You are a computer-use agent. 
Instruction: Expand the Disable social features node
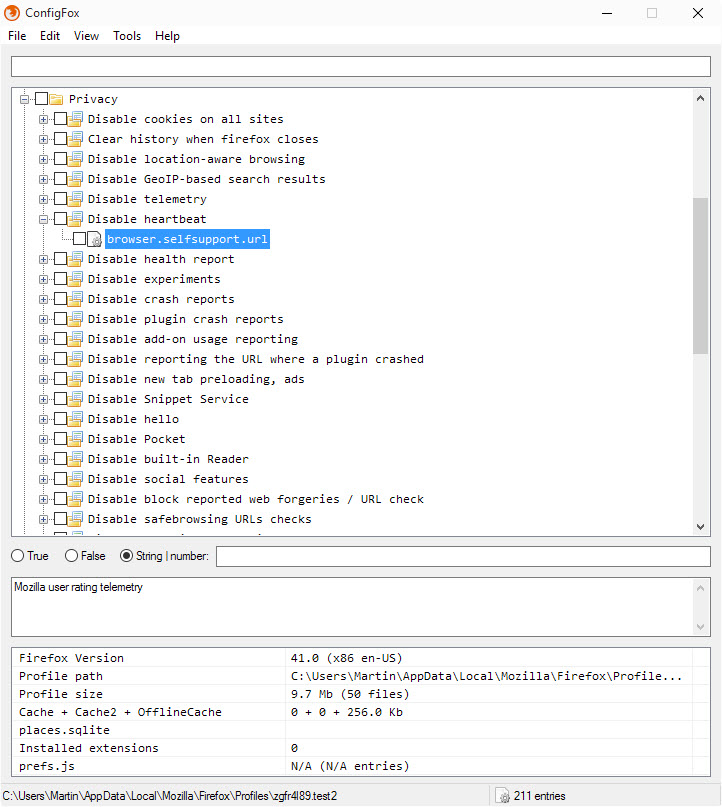coord(44,479)
